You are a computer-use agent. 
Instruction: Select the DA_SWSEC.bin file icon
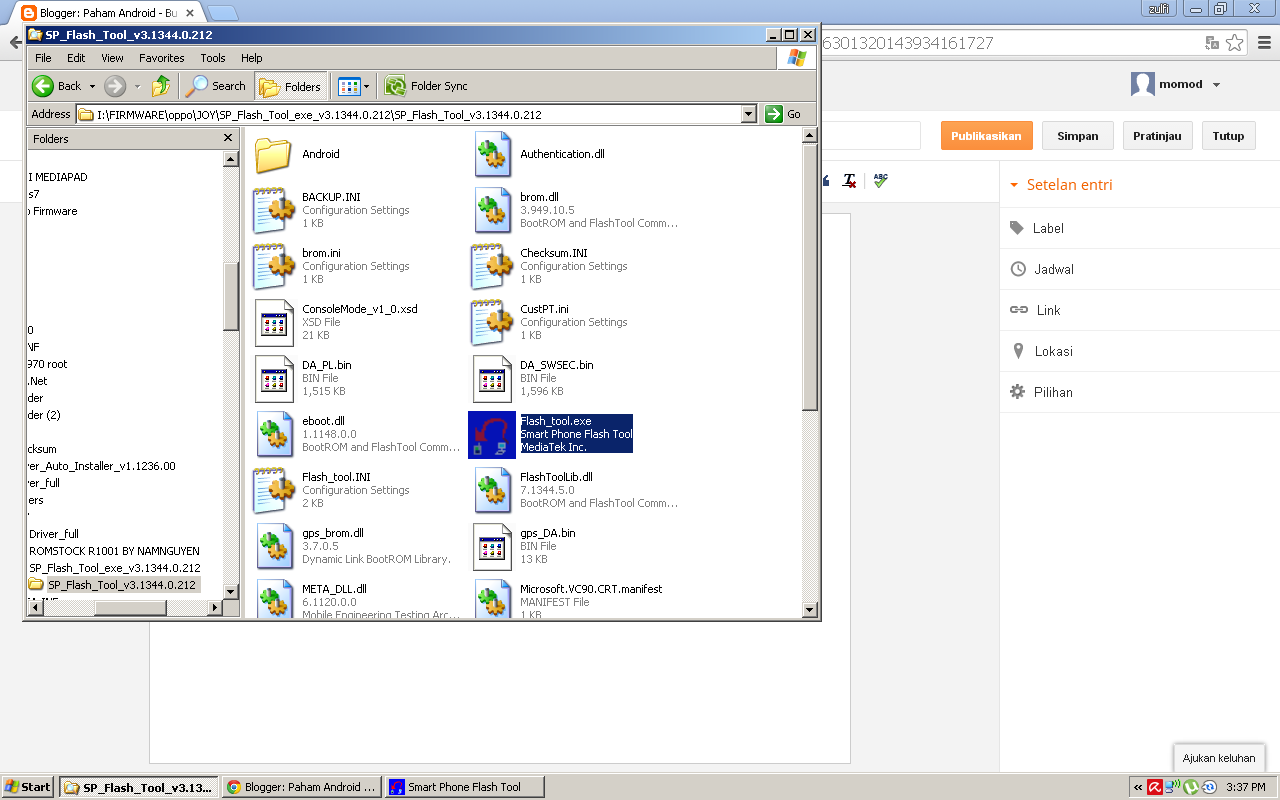click(x=491, y=378)
